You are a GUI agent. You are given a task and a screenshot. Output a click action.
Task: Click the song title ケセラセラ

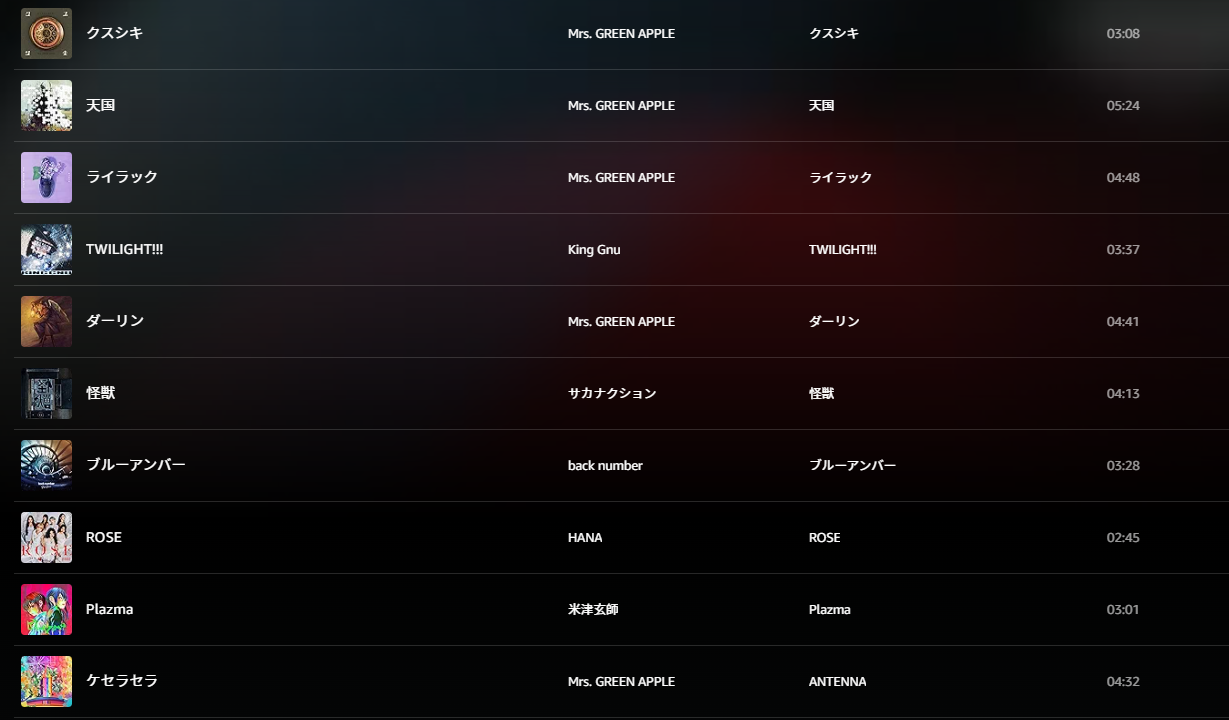click(122, 681)
